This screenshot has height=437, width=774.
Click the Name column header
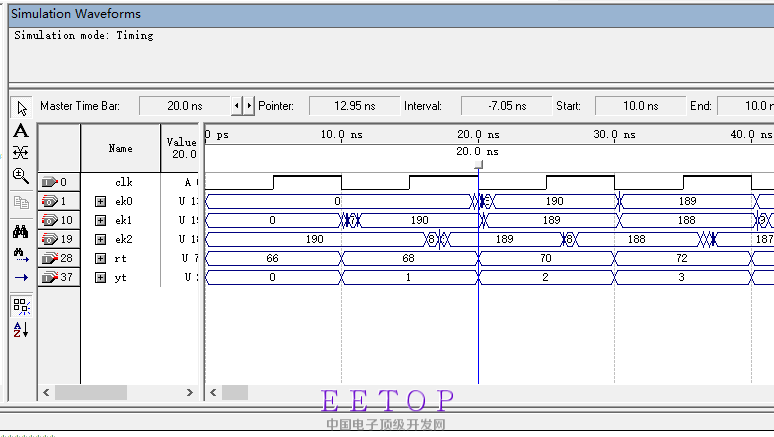[x=120, y=148]
